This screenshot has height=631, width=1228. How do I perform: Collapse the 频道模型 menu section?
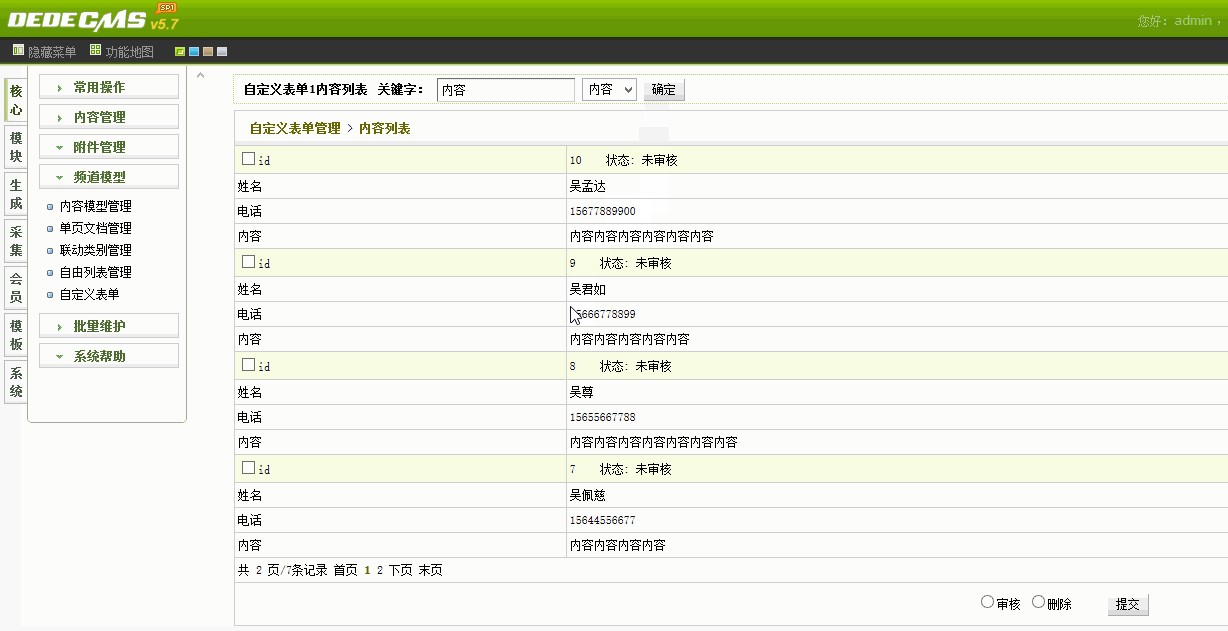click(109, 177)
